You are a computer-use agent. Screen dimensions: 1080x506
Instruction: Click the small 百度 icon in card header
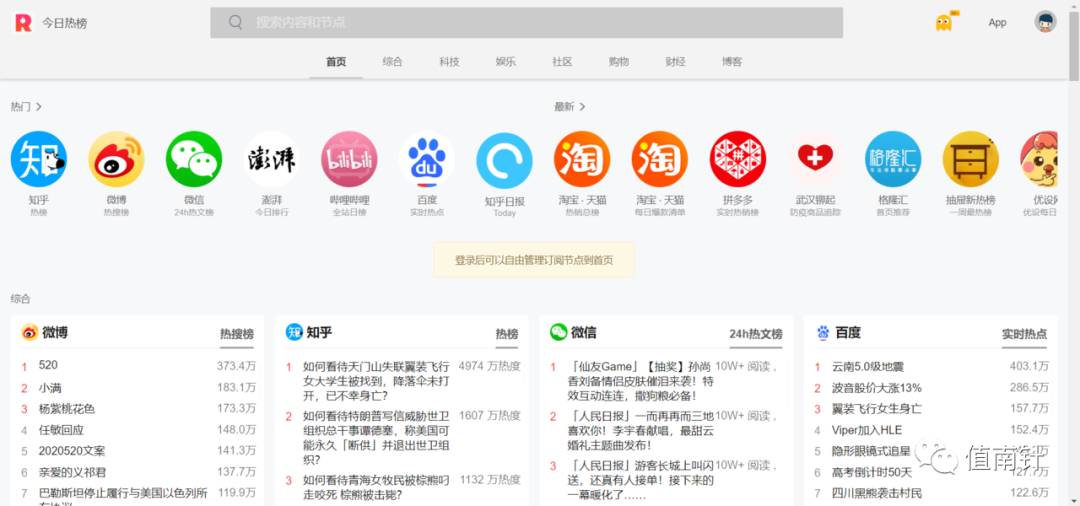823,333
